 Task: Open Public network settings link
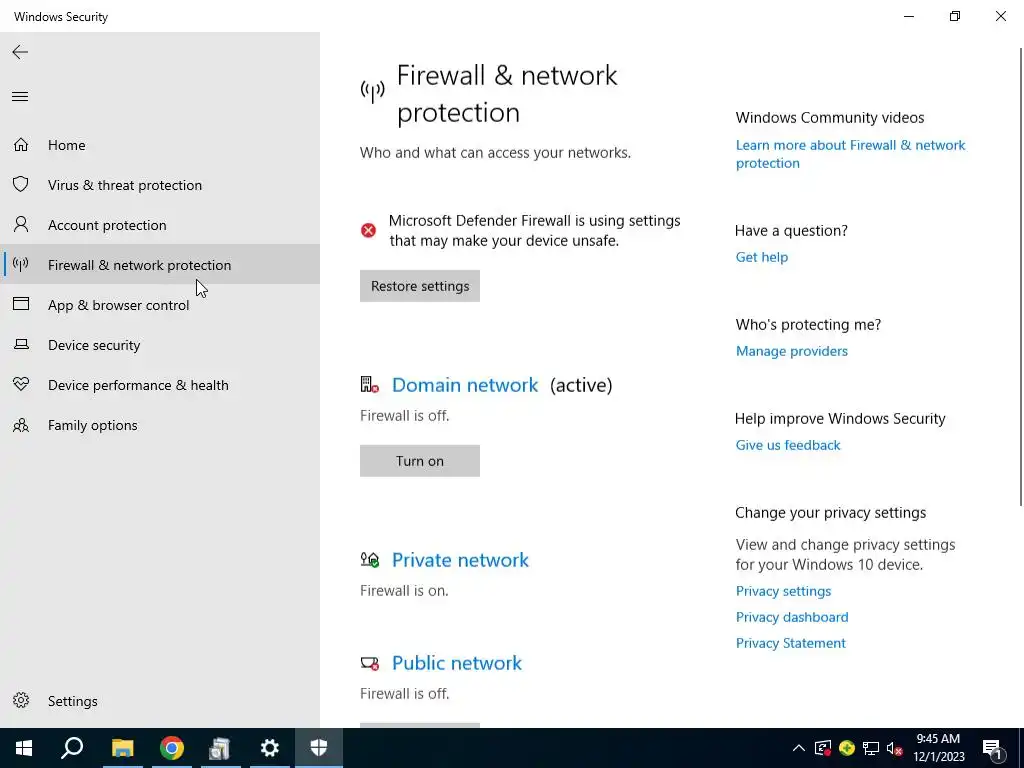[457, 663]
